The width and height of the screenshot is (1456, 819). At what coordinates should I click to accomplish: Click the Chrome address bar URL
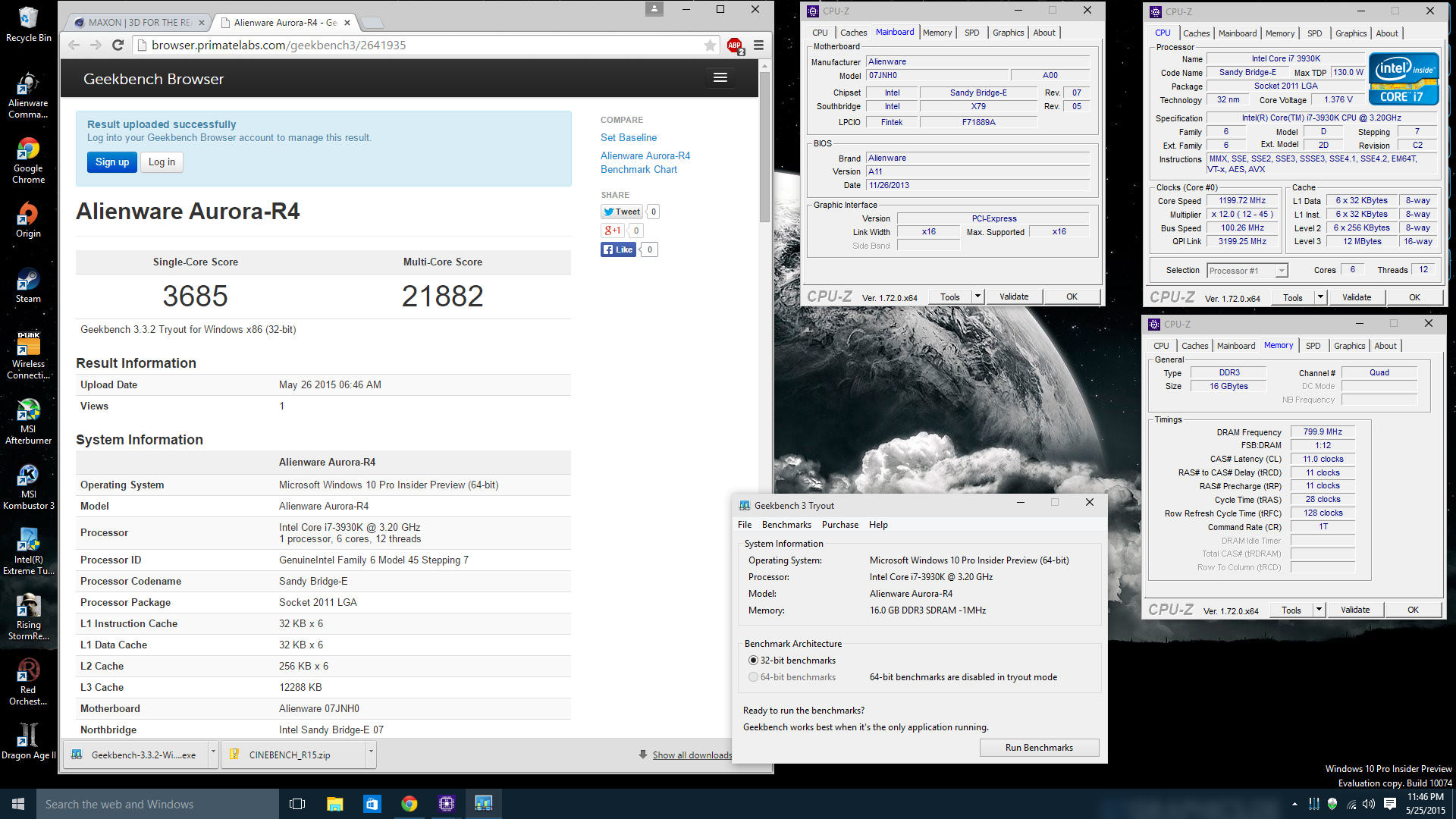[x=278, y=45]
